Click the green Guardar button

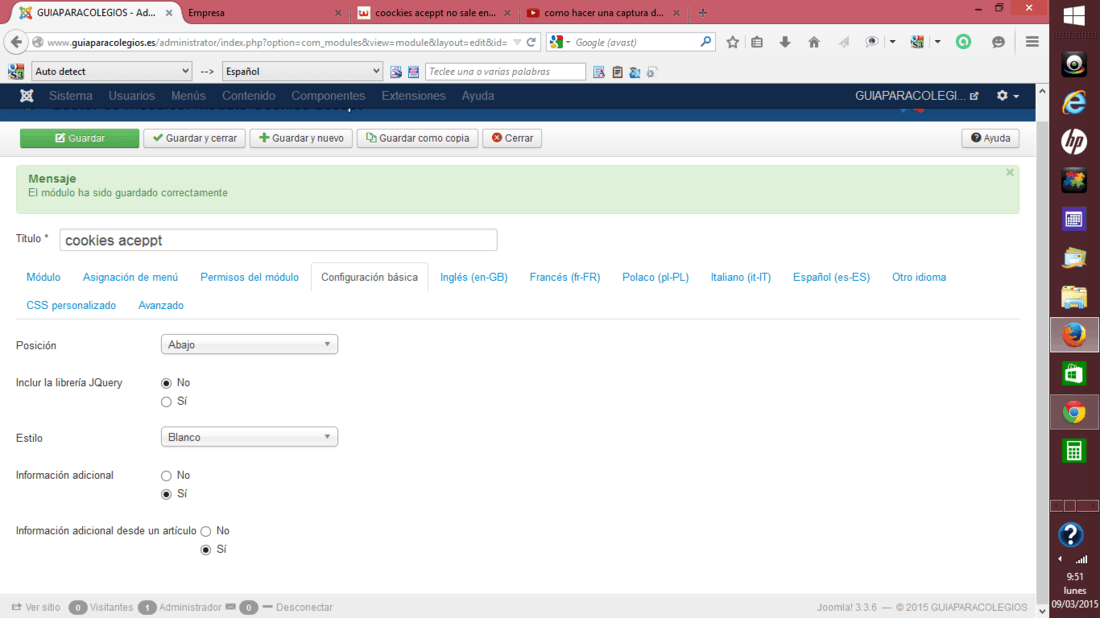point(79,138)
